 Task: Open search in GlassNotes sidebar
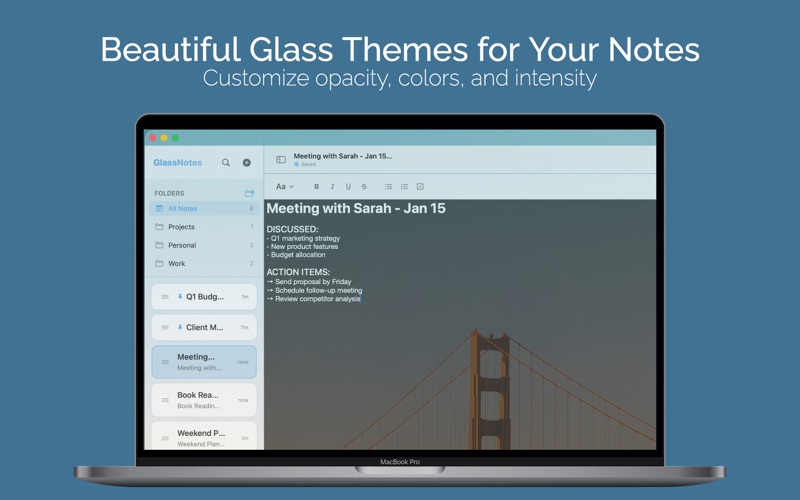[x=226, y=162]
